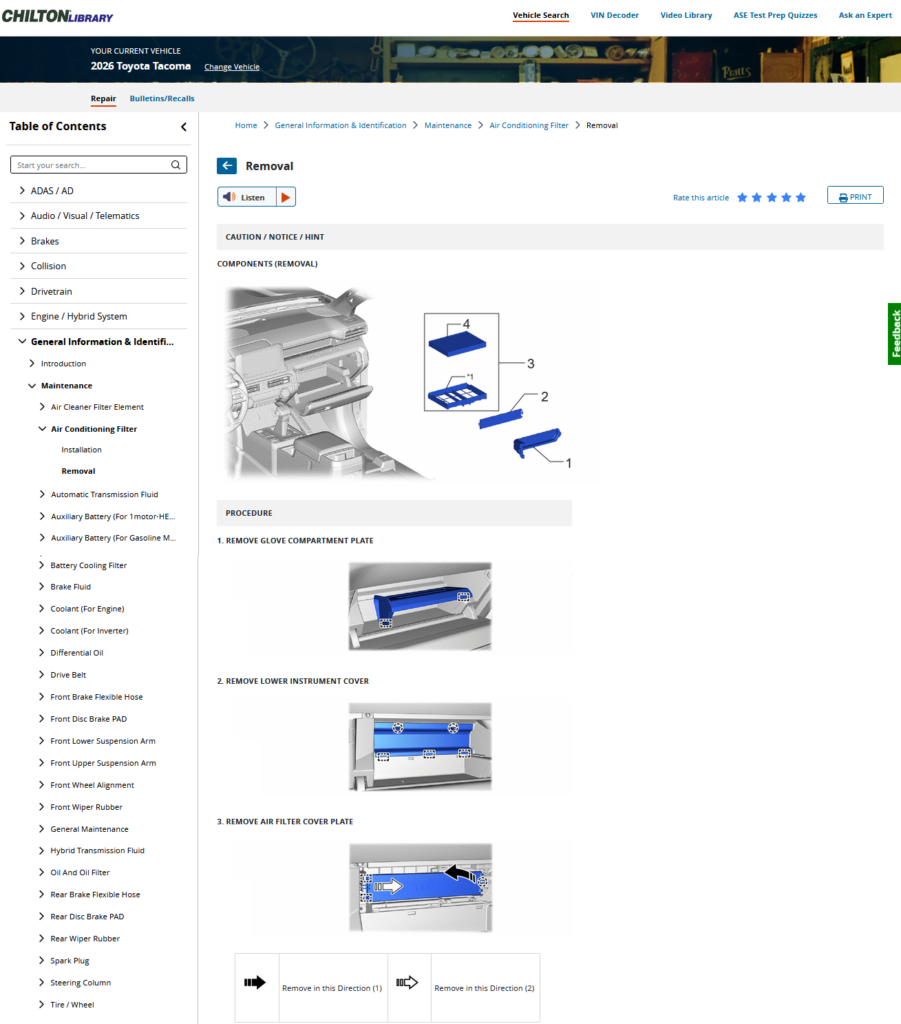Expand Audio / Visual / Telematics section
The height and width of the screenshot is (1024, 901).
22,216
